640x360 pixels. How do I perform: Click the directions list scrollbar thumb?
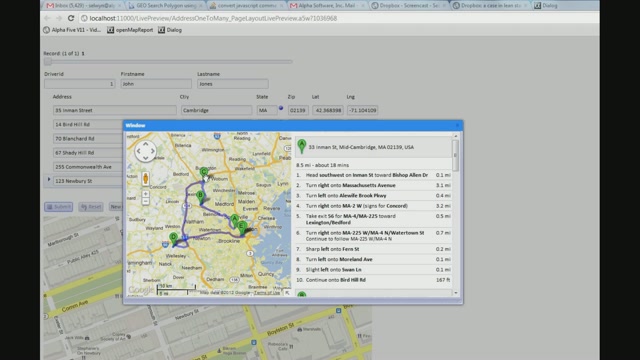456,155
